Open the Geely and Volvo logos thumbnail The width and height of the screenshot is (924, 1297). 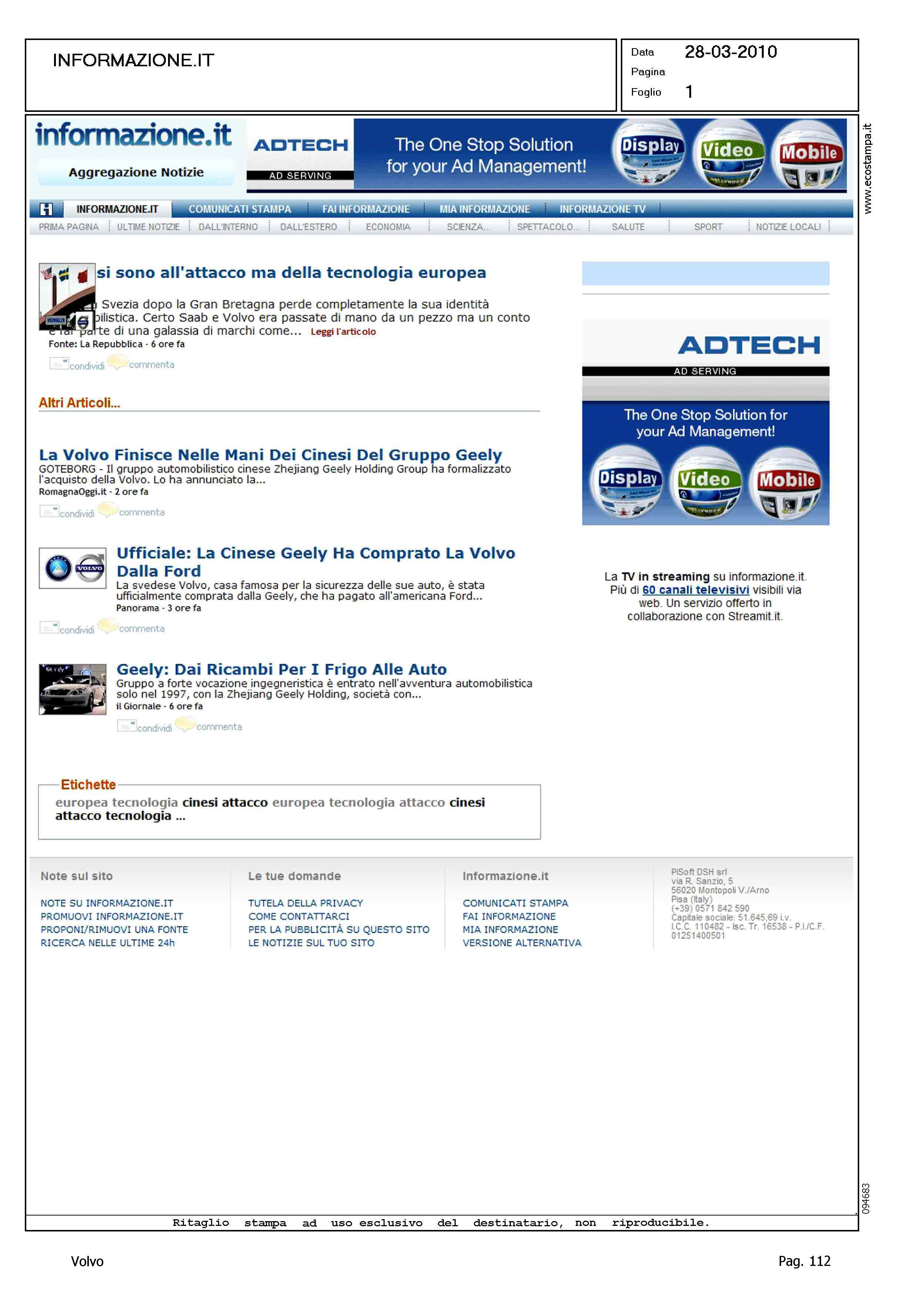click(72, 568)
